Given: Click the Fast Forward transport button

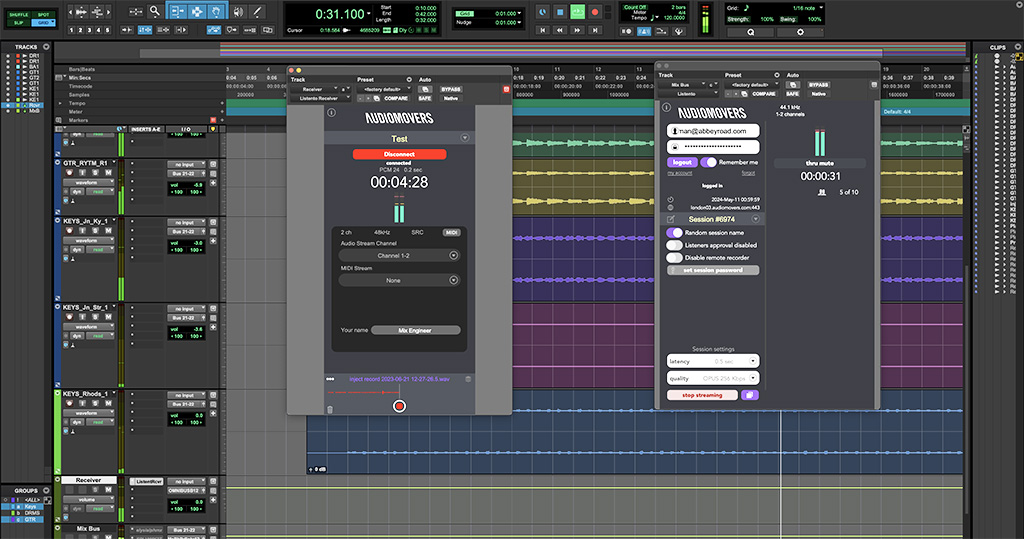Looking at the screenshot, I should pos(577,30).
